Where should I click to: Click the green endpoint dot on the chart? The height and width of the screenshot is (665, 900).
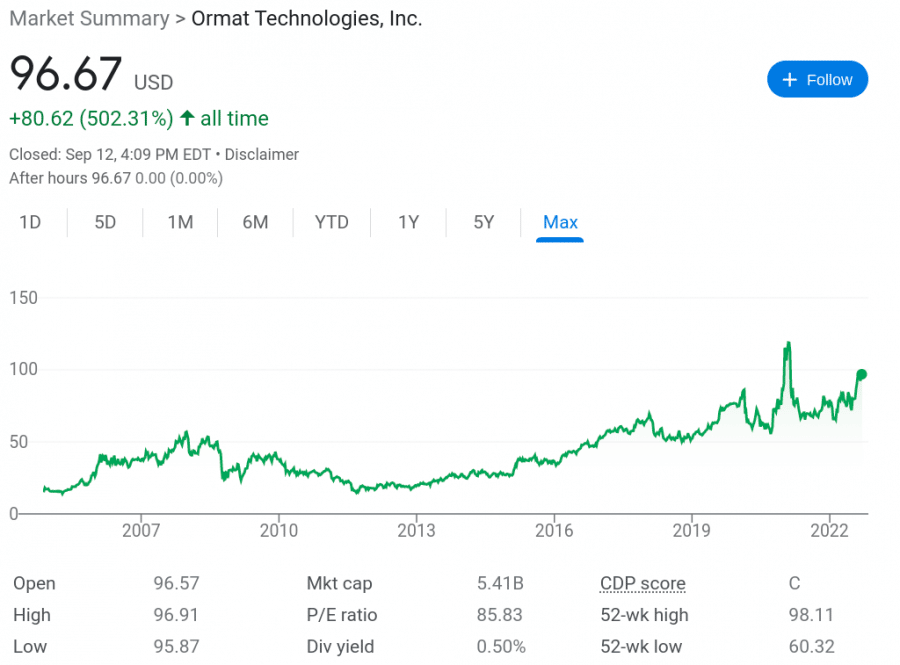(x=860, y=374)
